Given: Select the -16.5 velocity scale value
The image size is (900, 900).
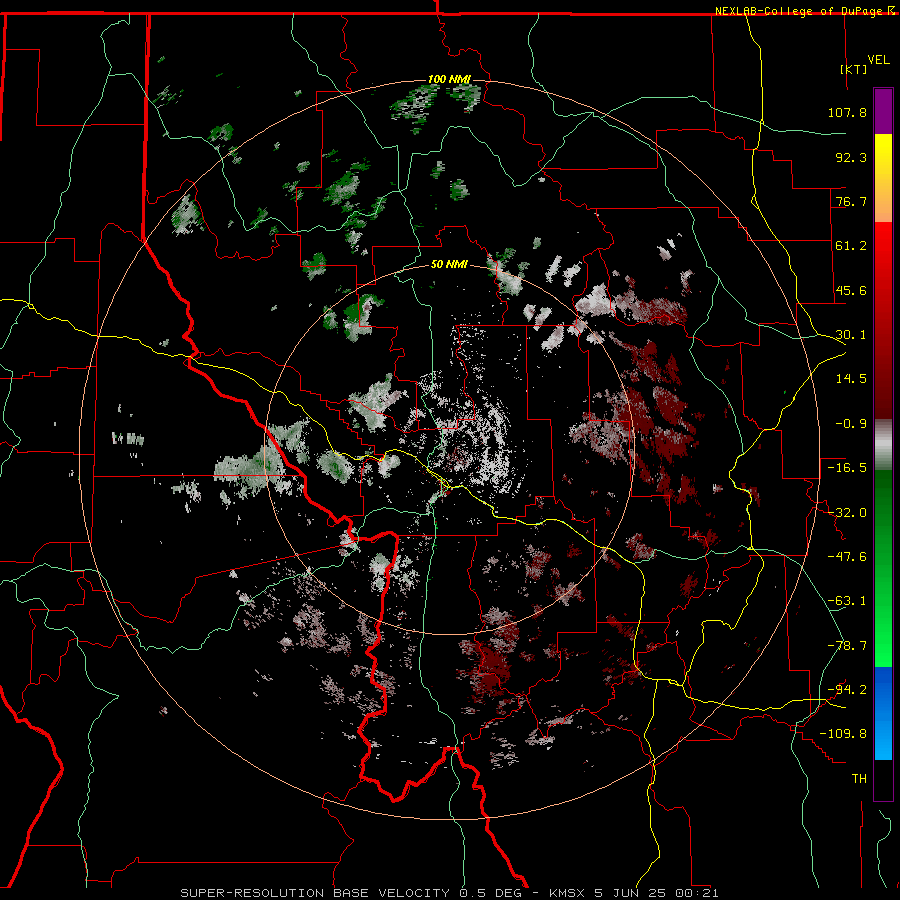Looking at the screenshot, I should (x=847, y=468).
